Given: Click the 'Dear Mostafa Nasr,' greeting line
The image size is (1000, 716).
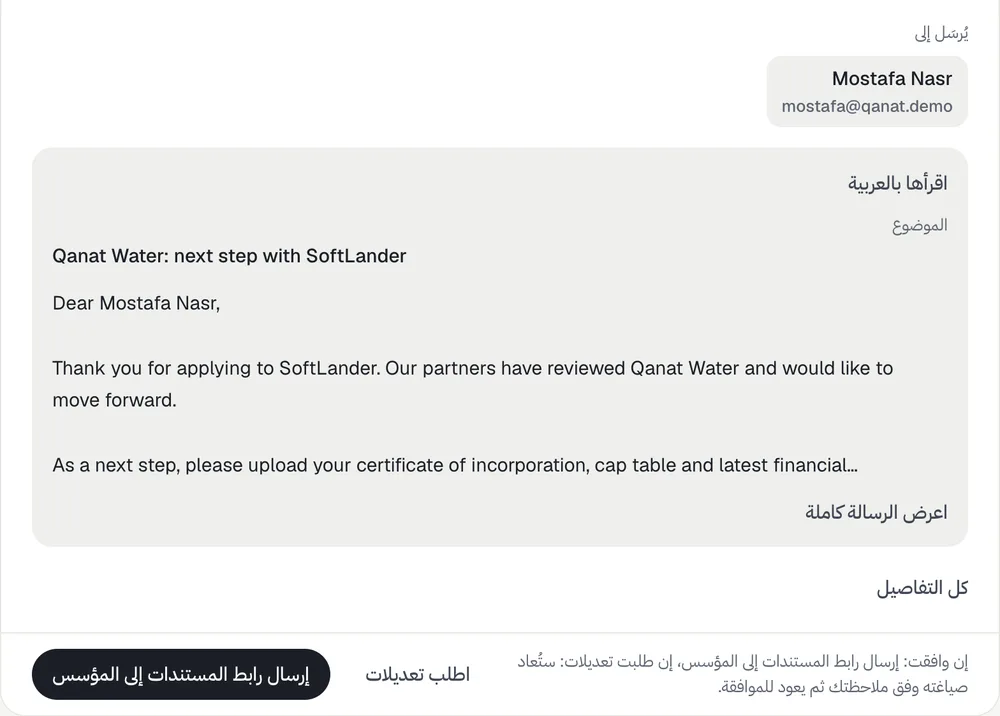Looking at the screenshot, I should click(x=136, y=303).
